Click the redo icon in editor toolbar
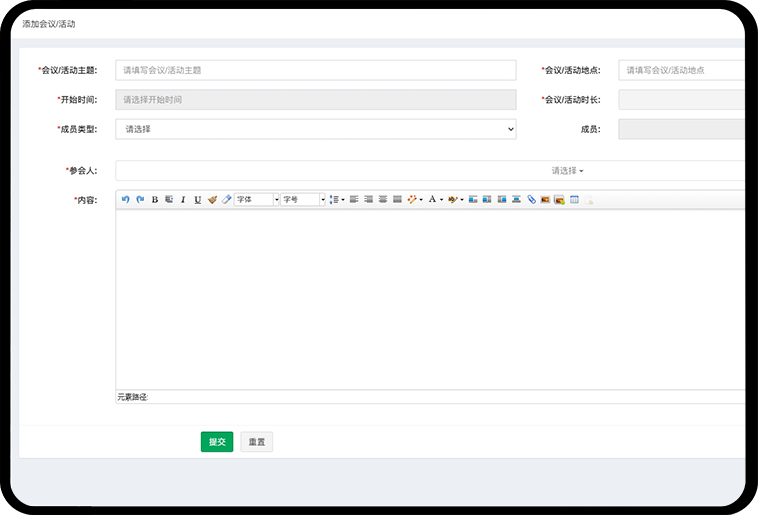 [140, 200]
